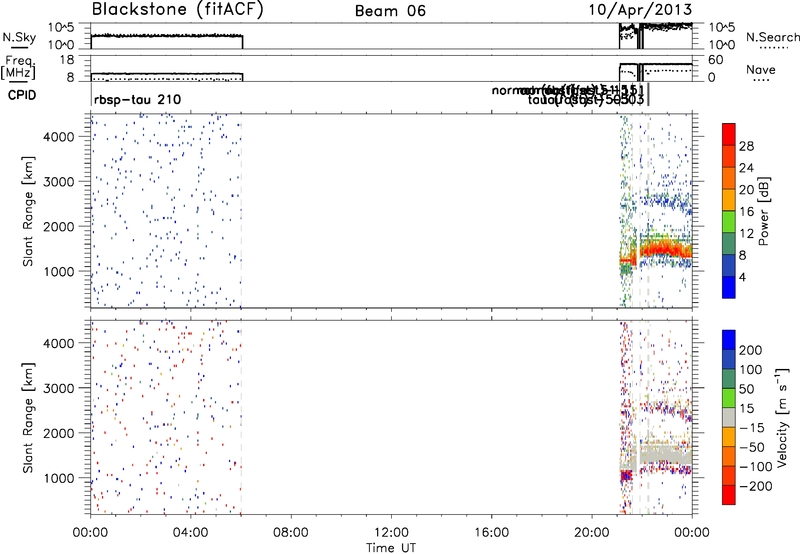Screen dimensions: 800x554
Task: Select the 'N.Search' legend label
Action: [x=772, y=37]
